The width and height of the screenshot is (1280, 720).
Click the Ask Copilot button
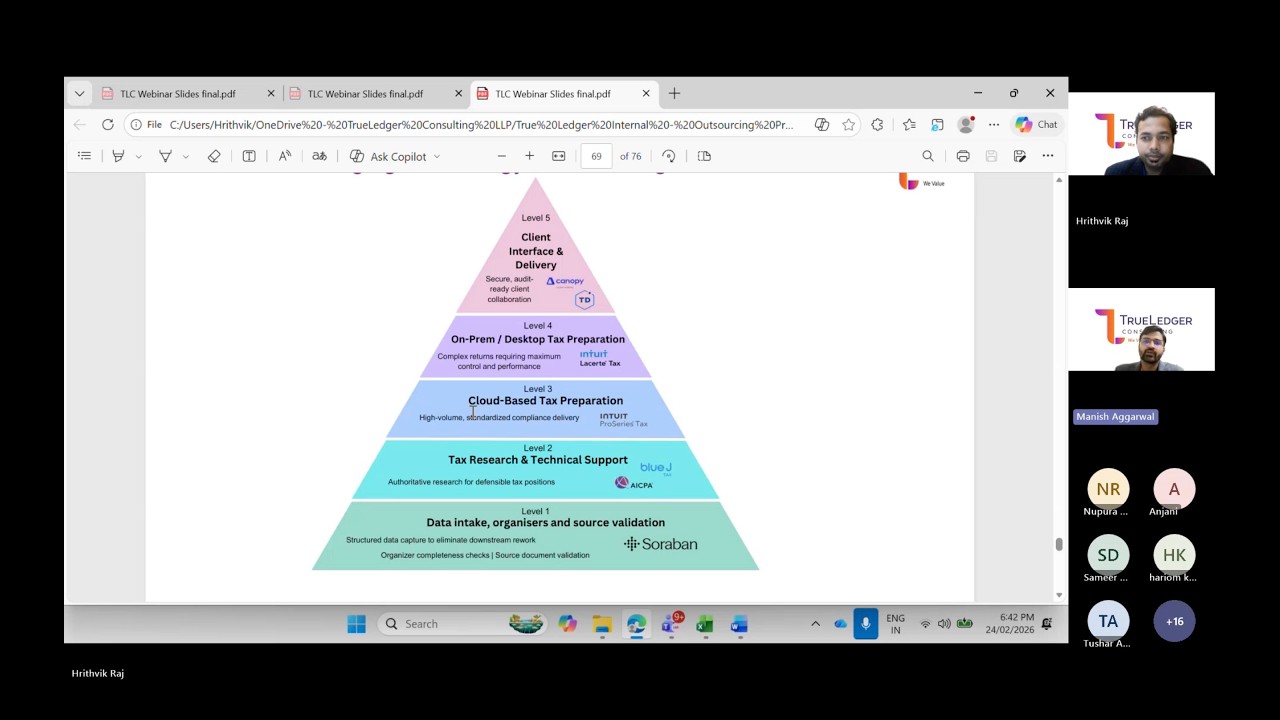pos(387,156)
